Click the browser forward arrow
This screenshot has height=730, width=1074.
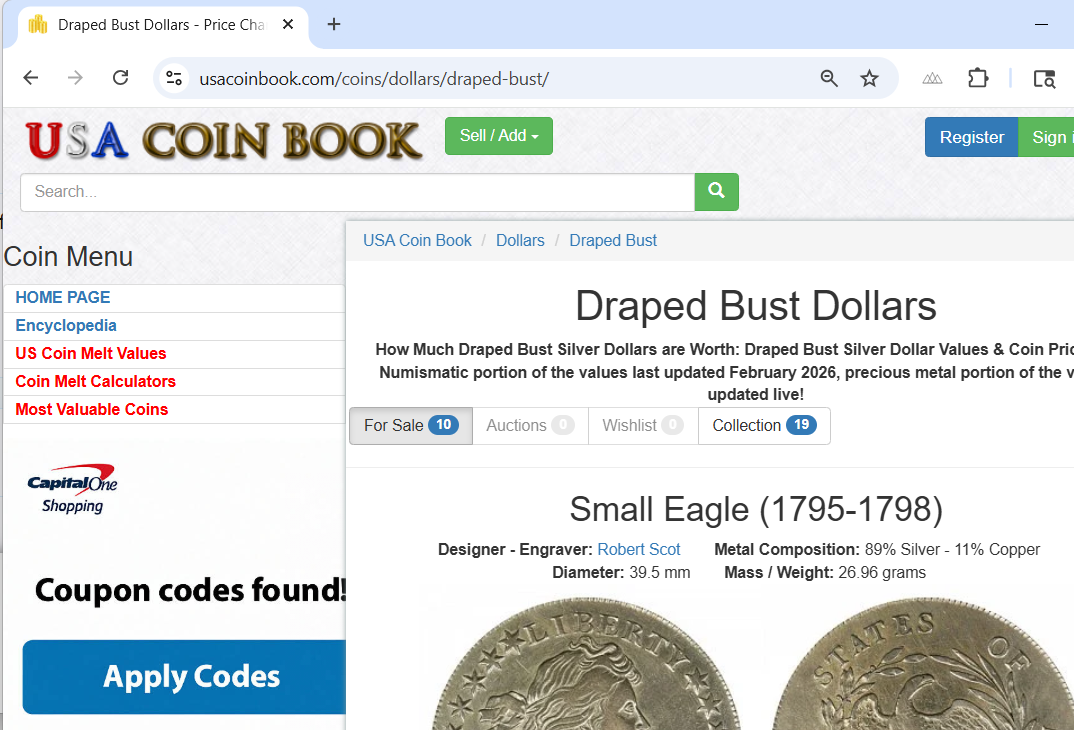75,78
